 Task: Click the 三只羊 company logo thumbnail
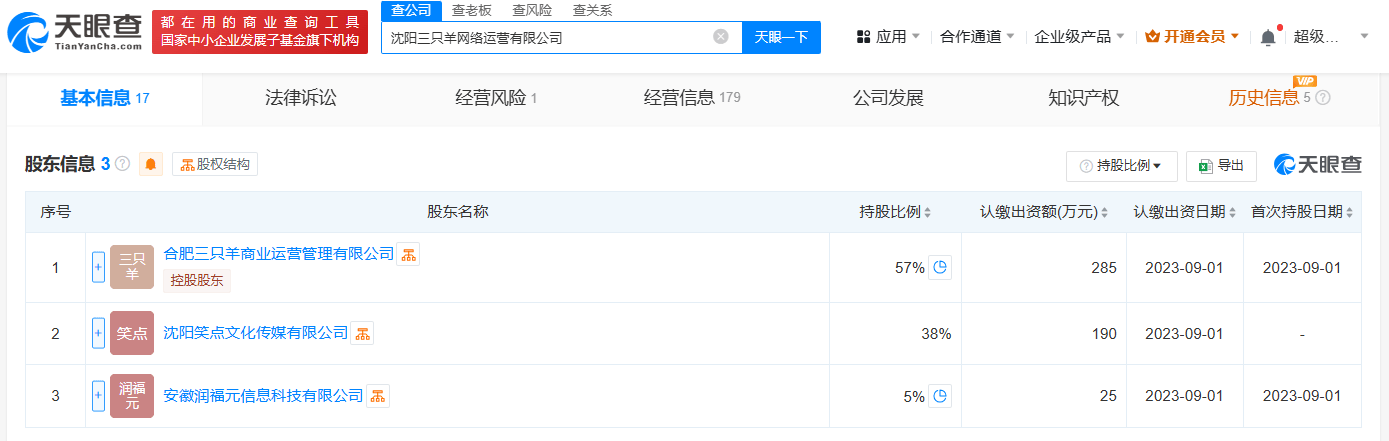coord(132,267)
